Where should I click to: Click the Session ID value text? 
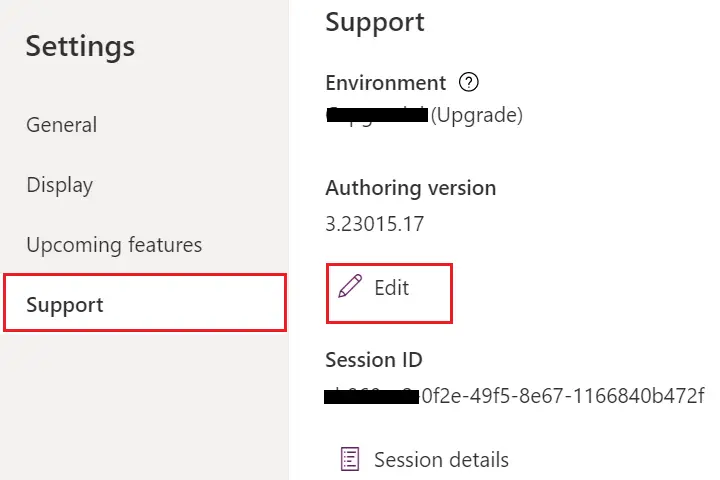click(514, 395)
